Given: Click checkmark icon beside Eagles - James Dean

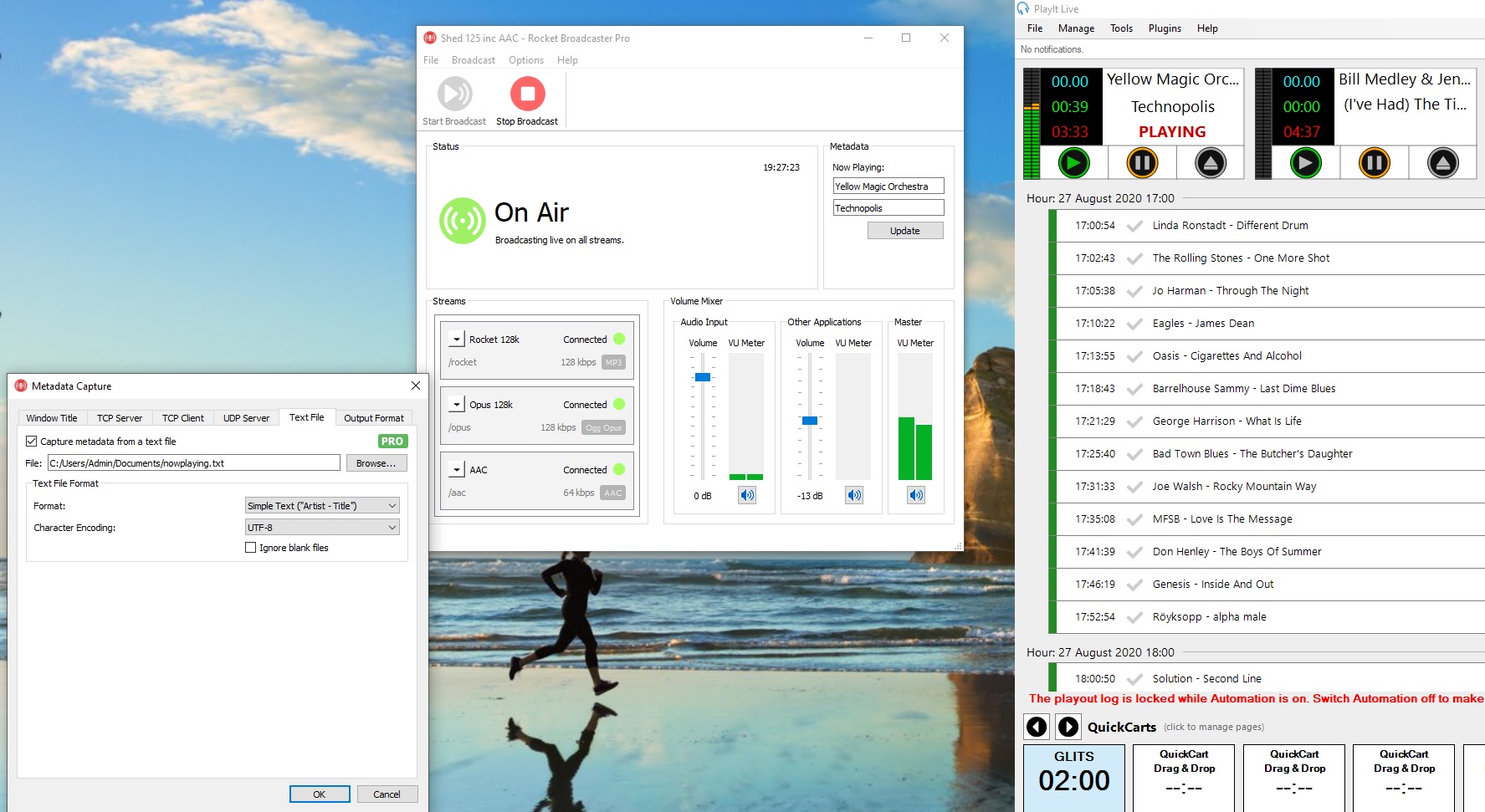Looking at the screenshot, I should pyautogui.click(x=1134, y=324).
